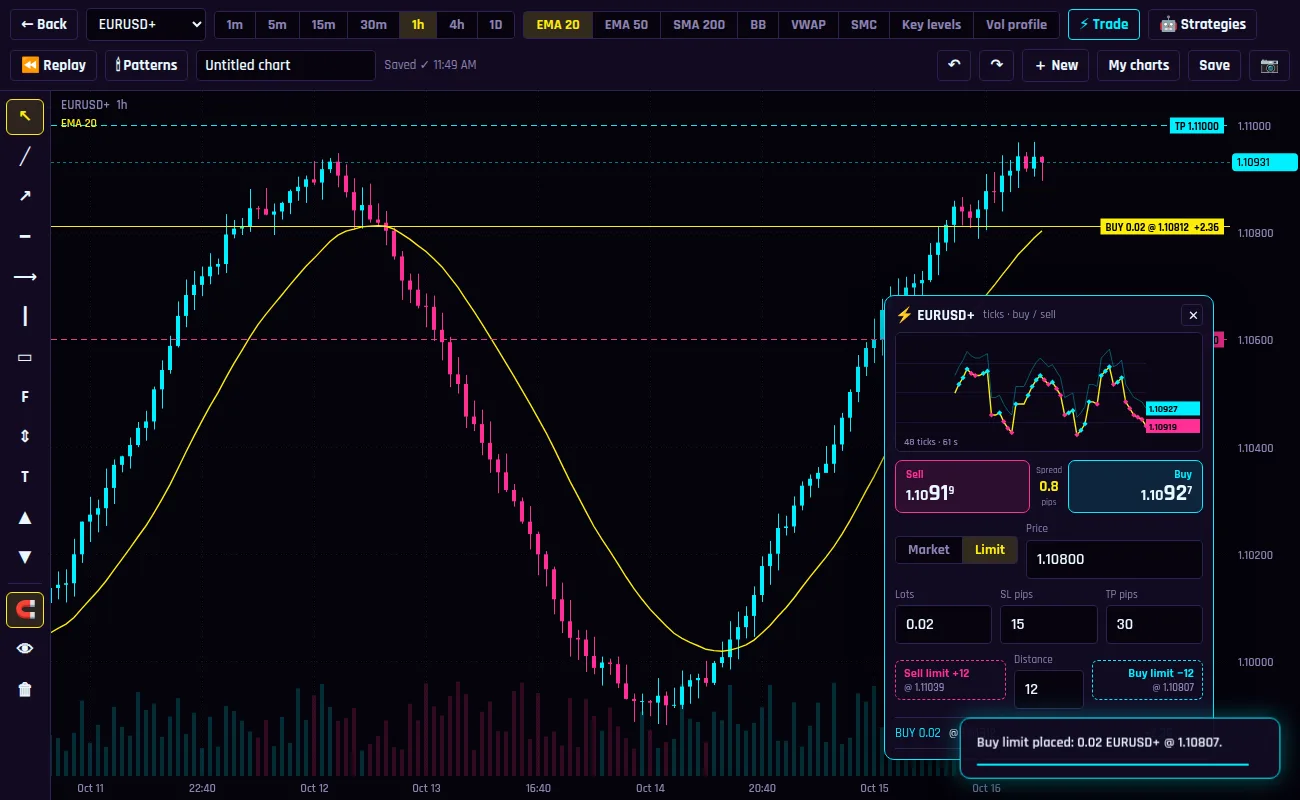Switch to the 15m timeframe
This screenshot has height=800, width=1300.
[323, 24]
